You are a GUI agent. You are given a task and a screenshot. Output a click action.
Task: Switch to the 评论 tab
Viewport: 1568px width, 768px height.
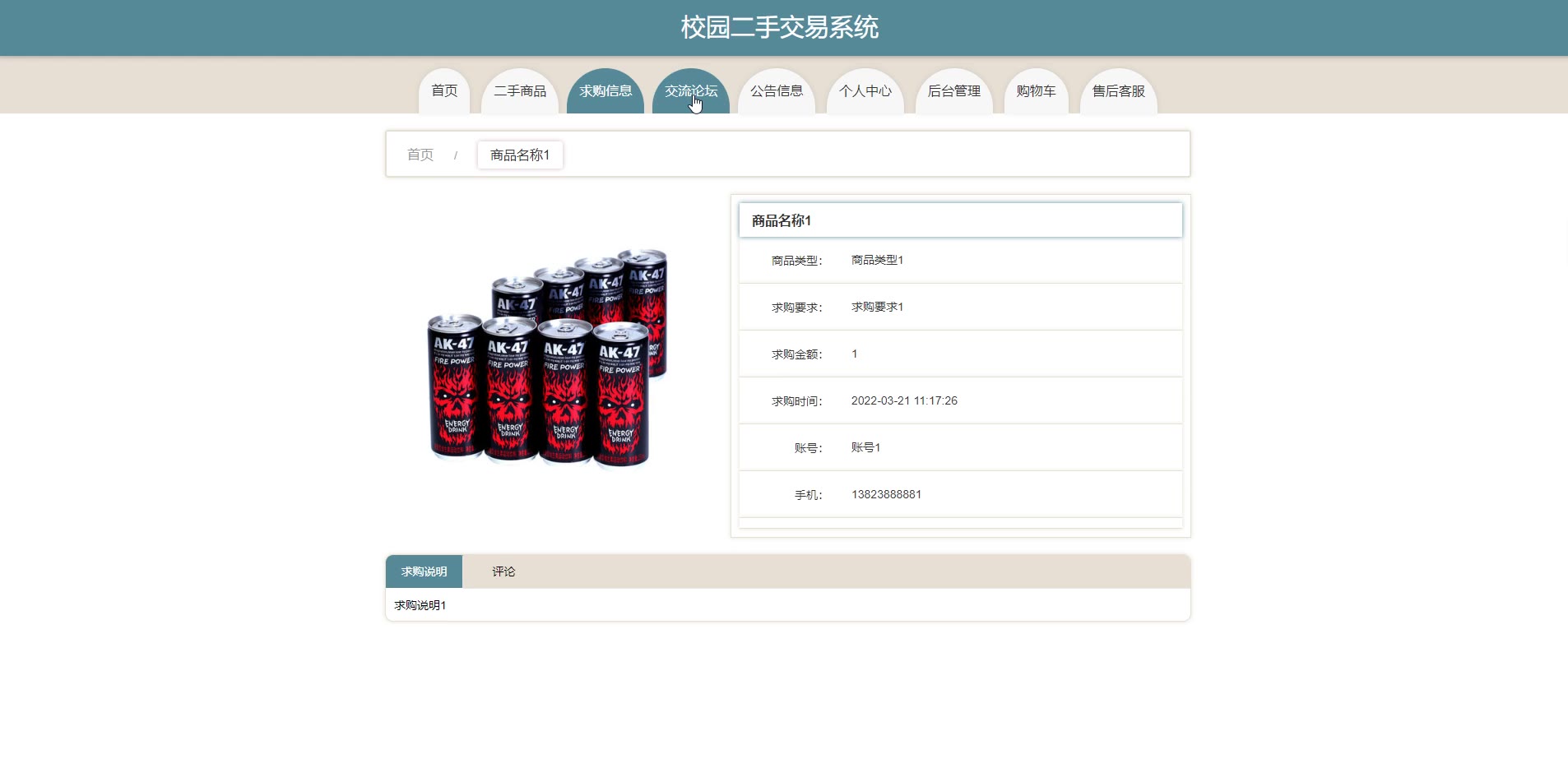point(503,571)
